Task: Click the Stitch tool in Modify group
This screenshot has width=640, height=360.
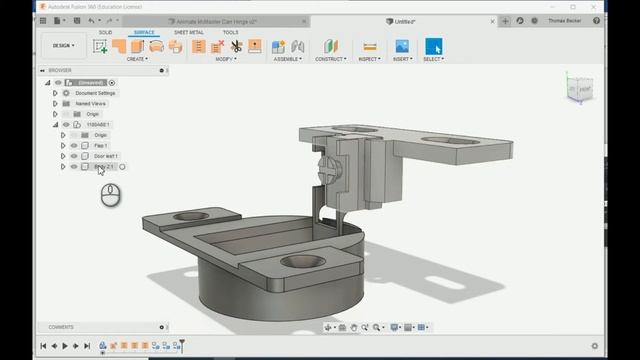Action: [198, 47]
